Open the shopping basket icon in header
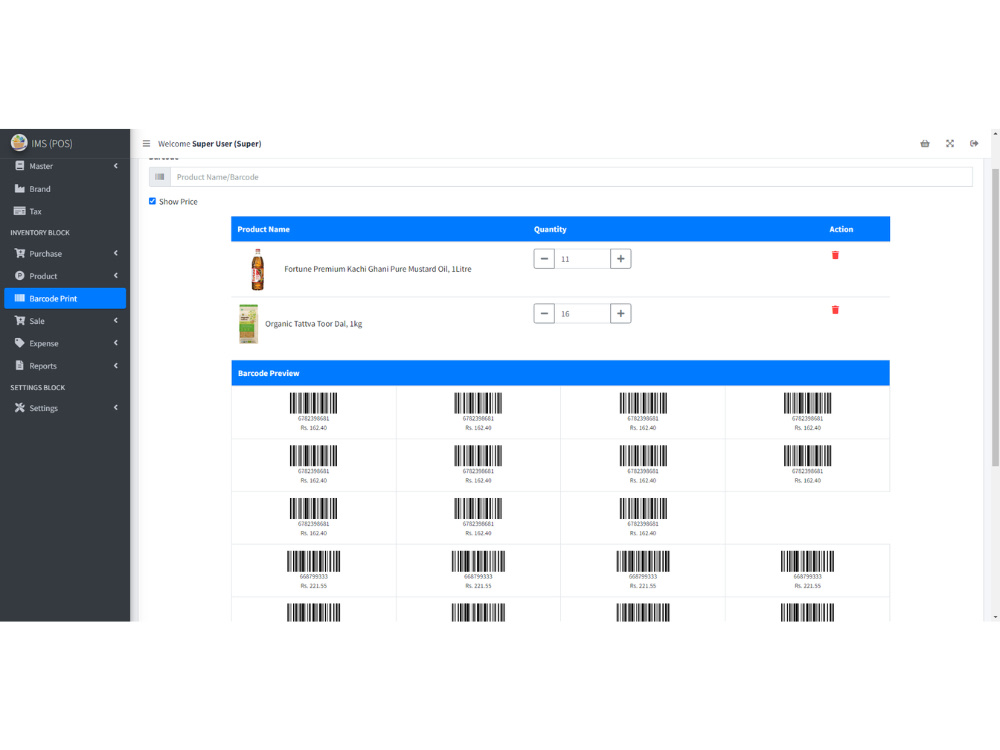This screenshot has width=1000, height=750. click(925, 143)
